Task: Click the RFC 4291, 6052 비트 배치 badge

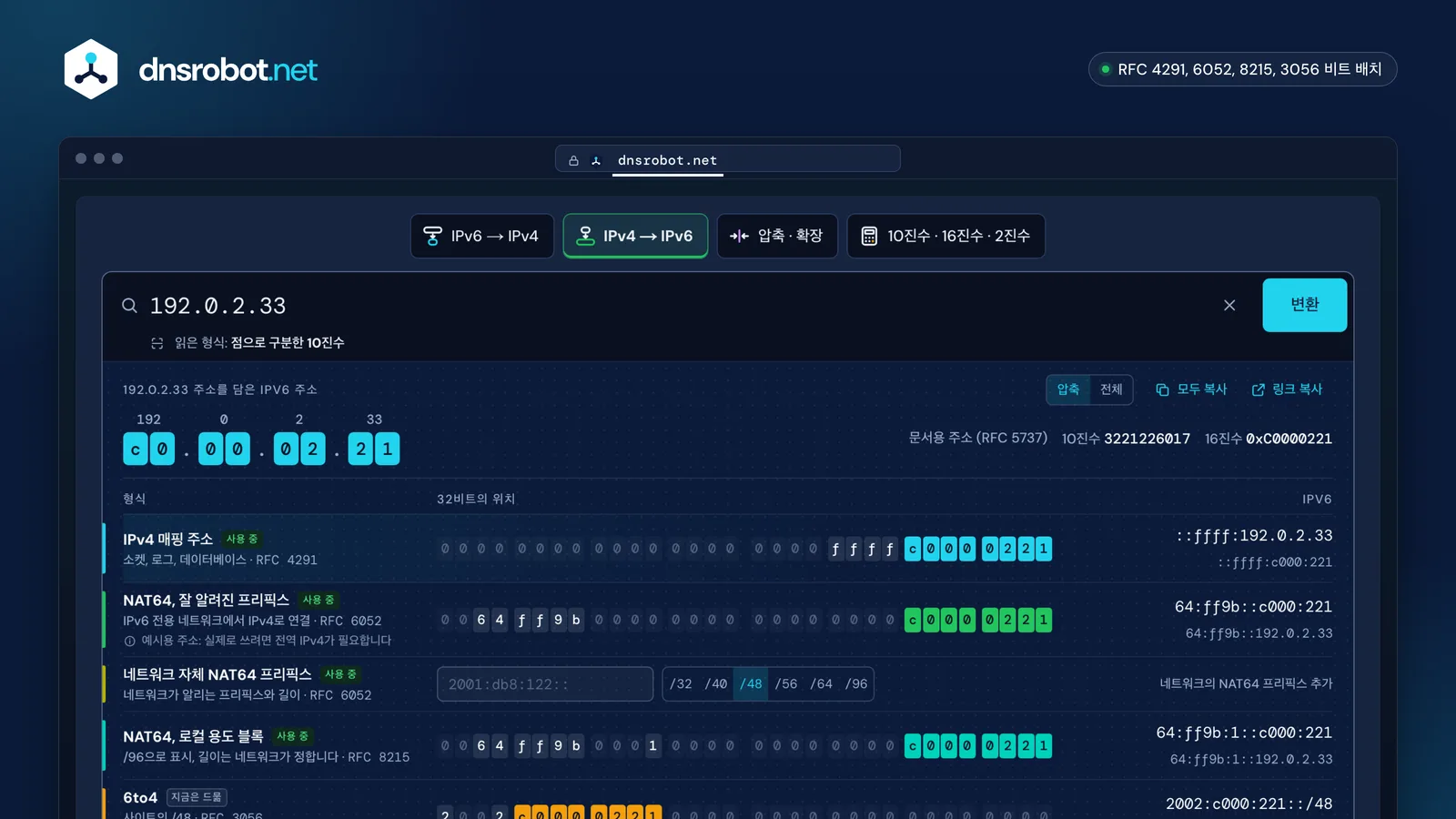Action: [1242, 69]
